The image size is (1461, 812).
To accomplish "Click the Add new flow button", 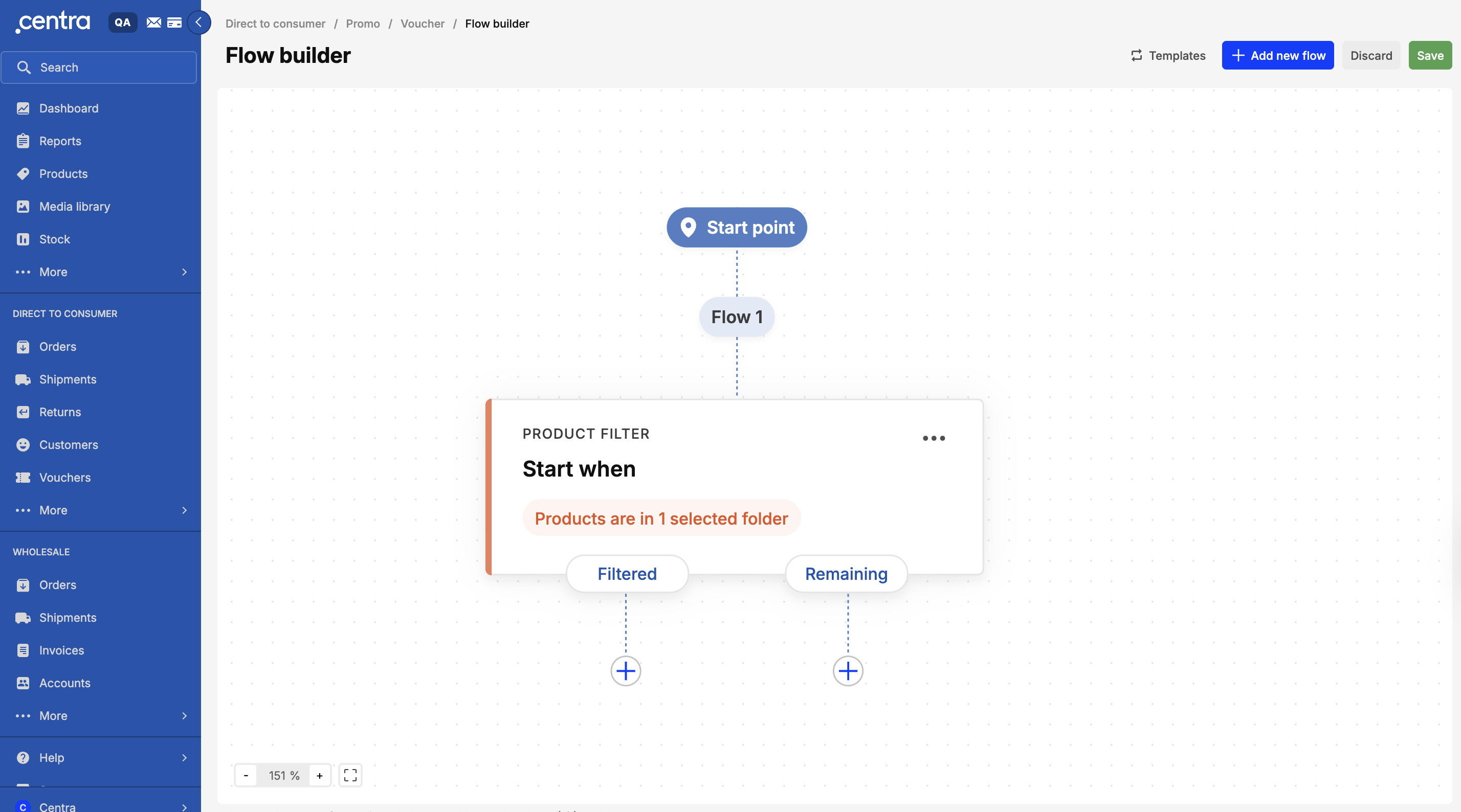I will click(x=1277, y=56).
